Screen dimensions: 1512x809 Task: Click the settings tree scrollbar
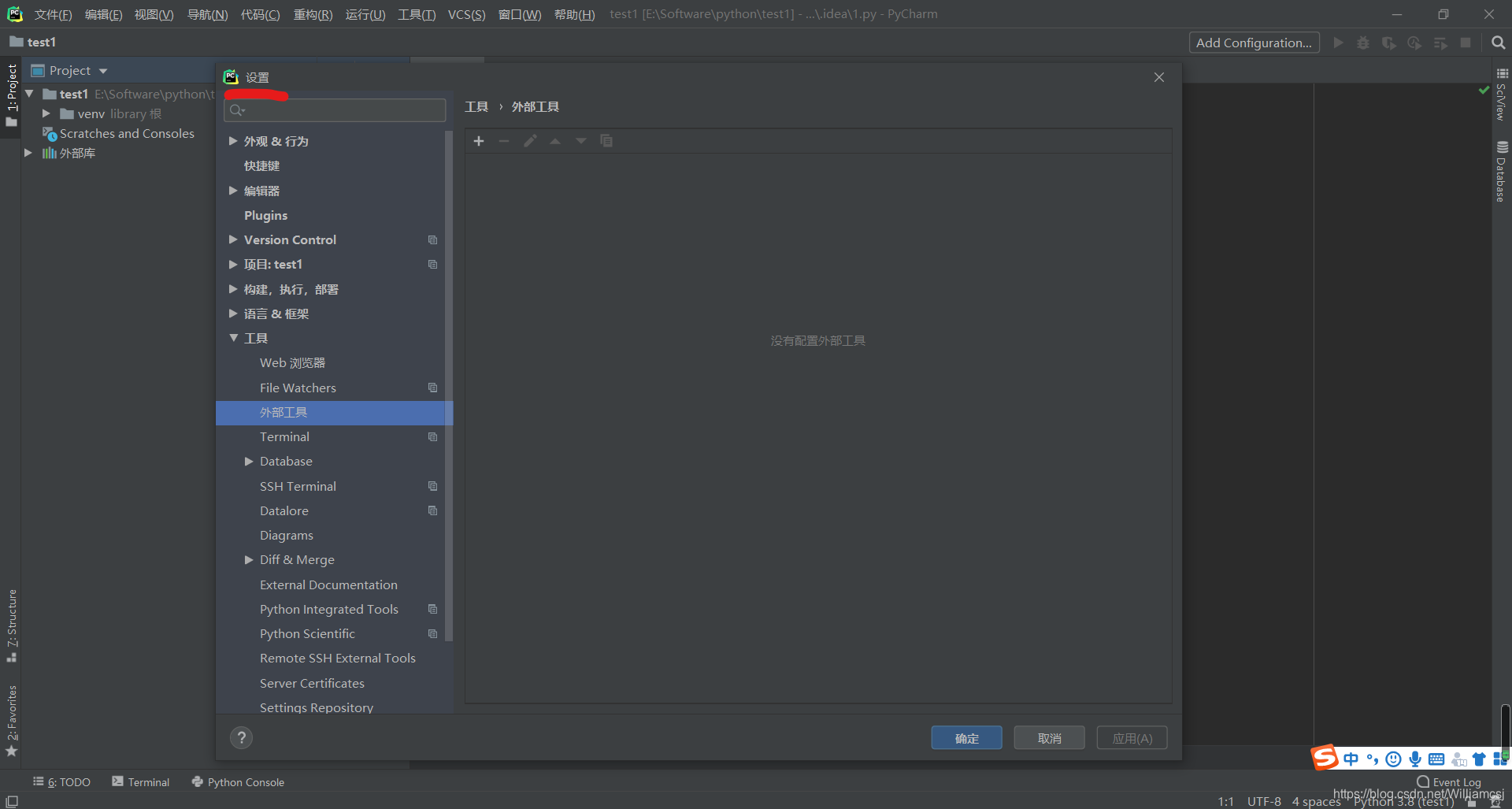tap(449, 386)
